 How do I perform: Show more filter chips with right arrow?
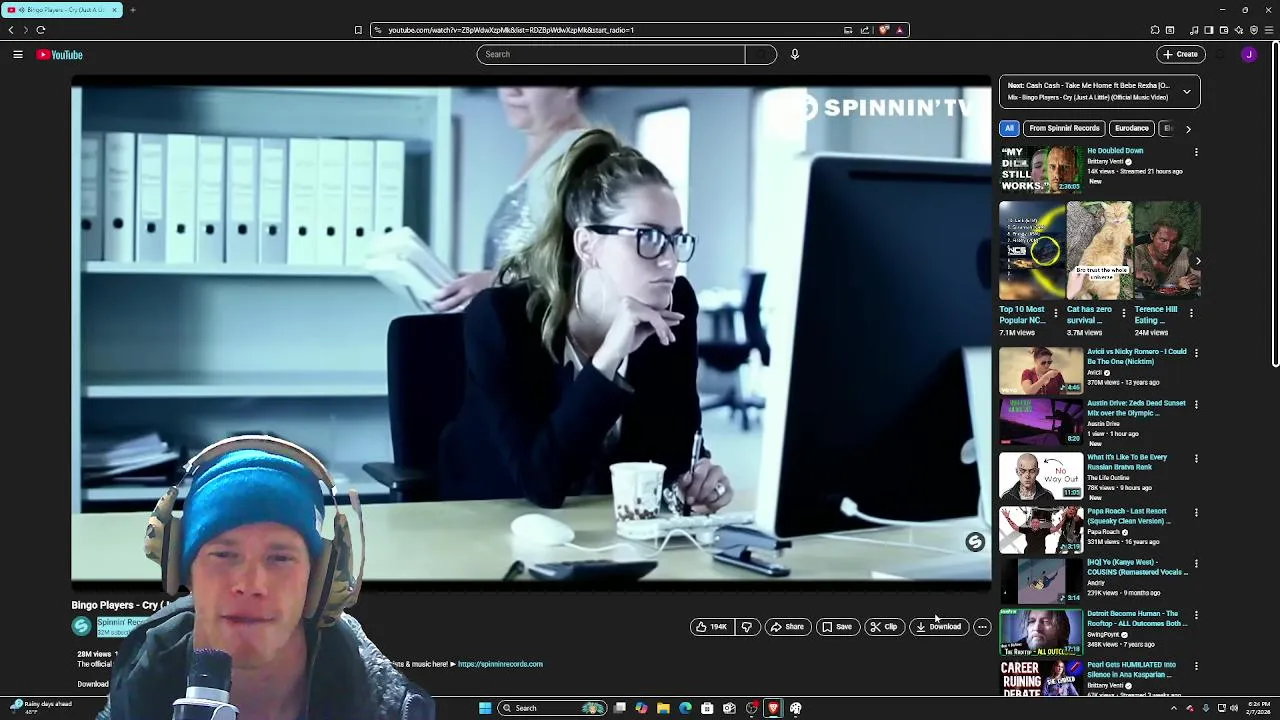pos(1188,128)
